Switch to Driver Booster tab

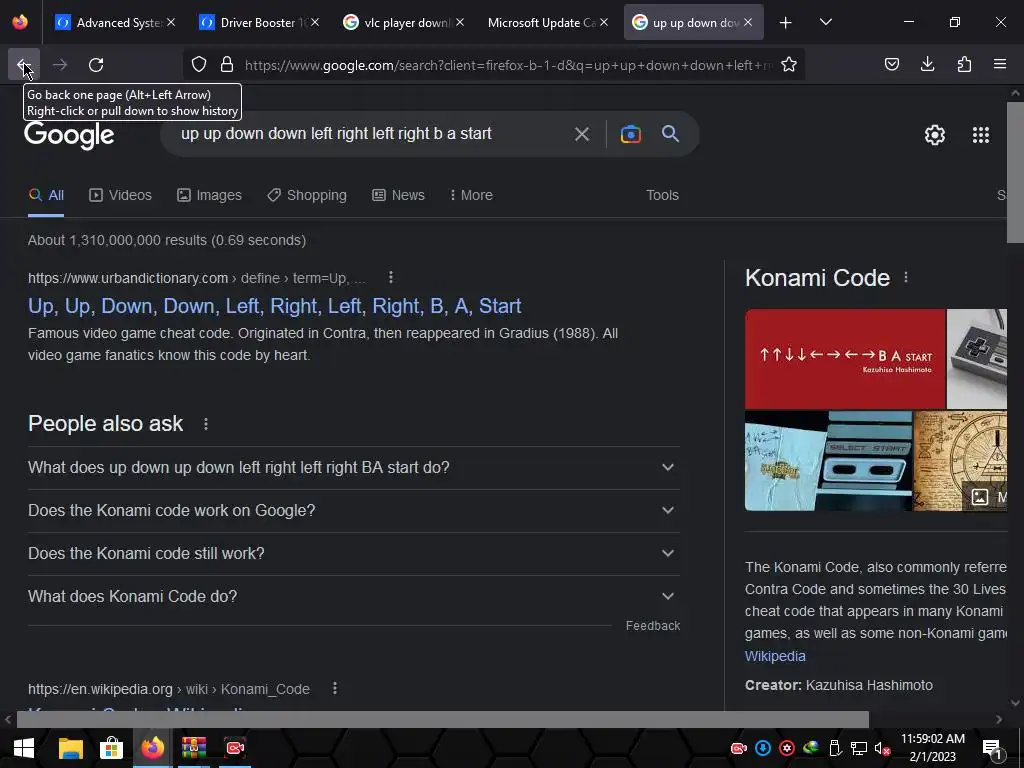click(x=257, y=23)
